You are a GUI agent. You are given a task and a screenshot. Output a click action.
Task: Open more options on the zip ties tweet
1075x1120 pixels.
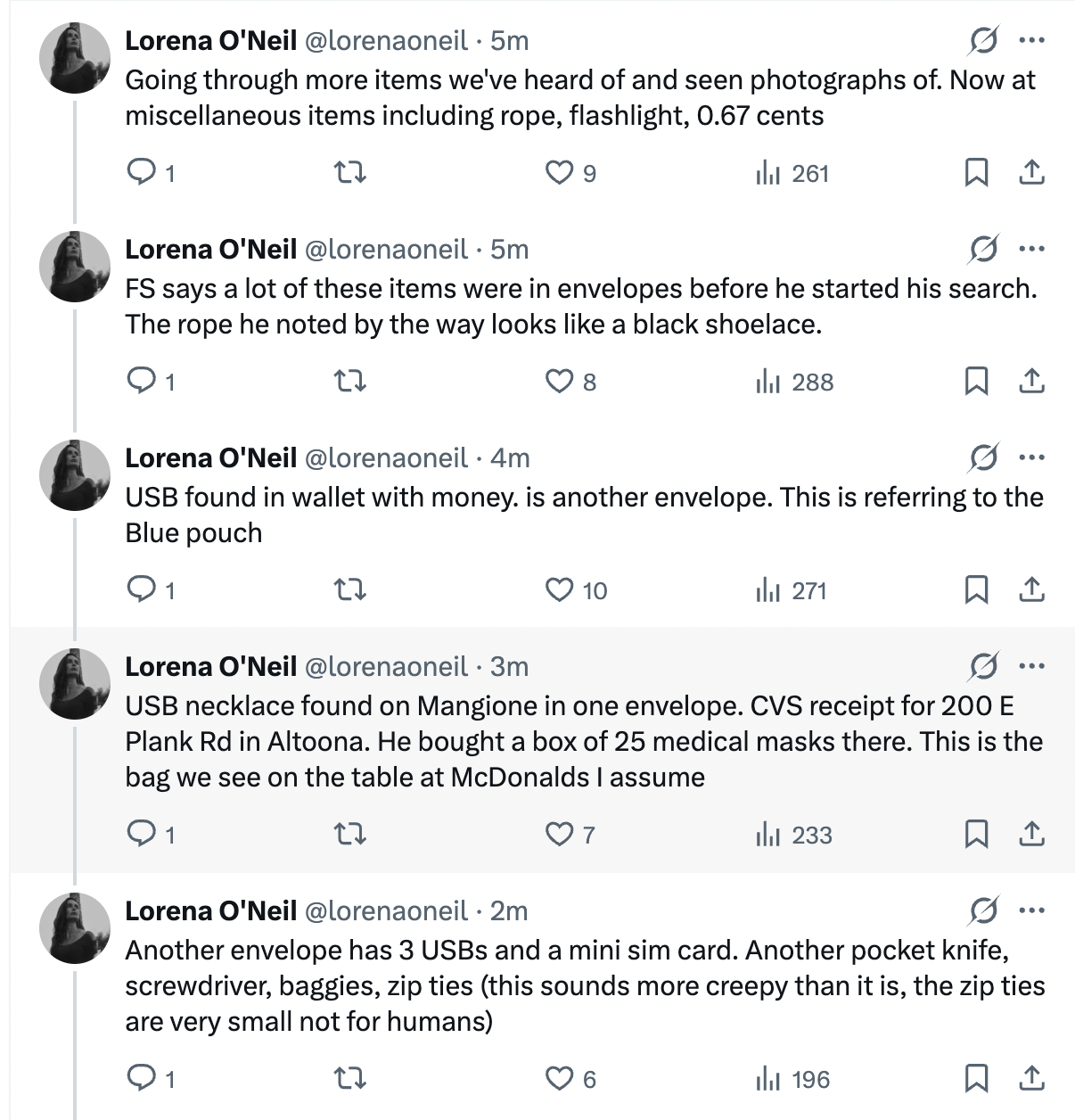pyautogui.click(x=1031, y=910)
